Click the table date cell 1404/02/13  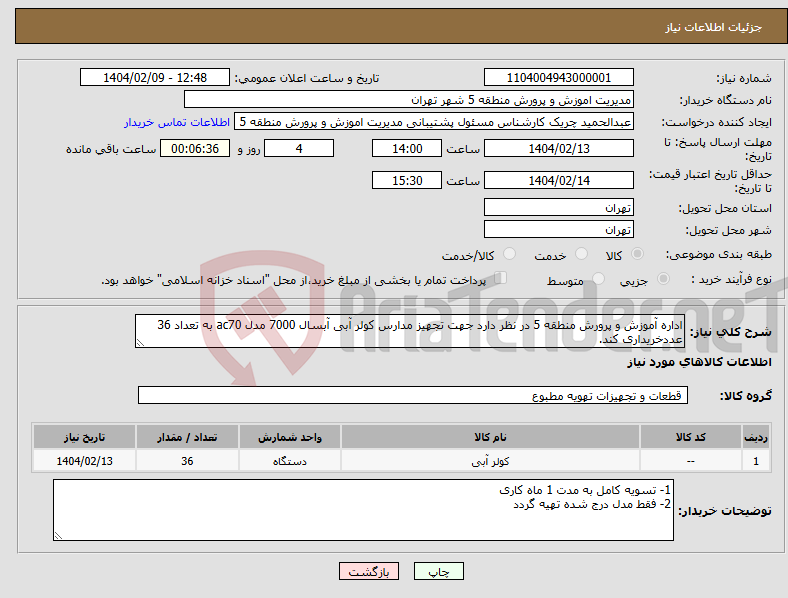(x=84, y=461)
